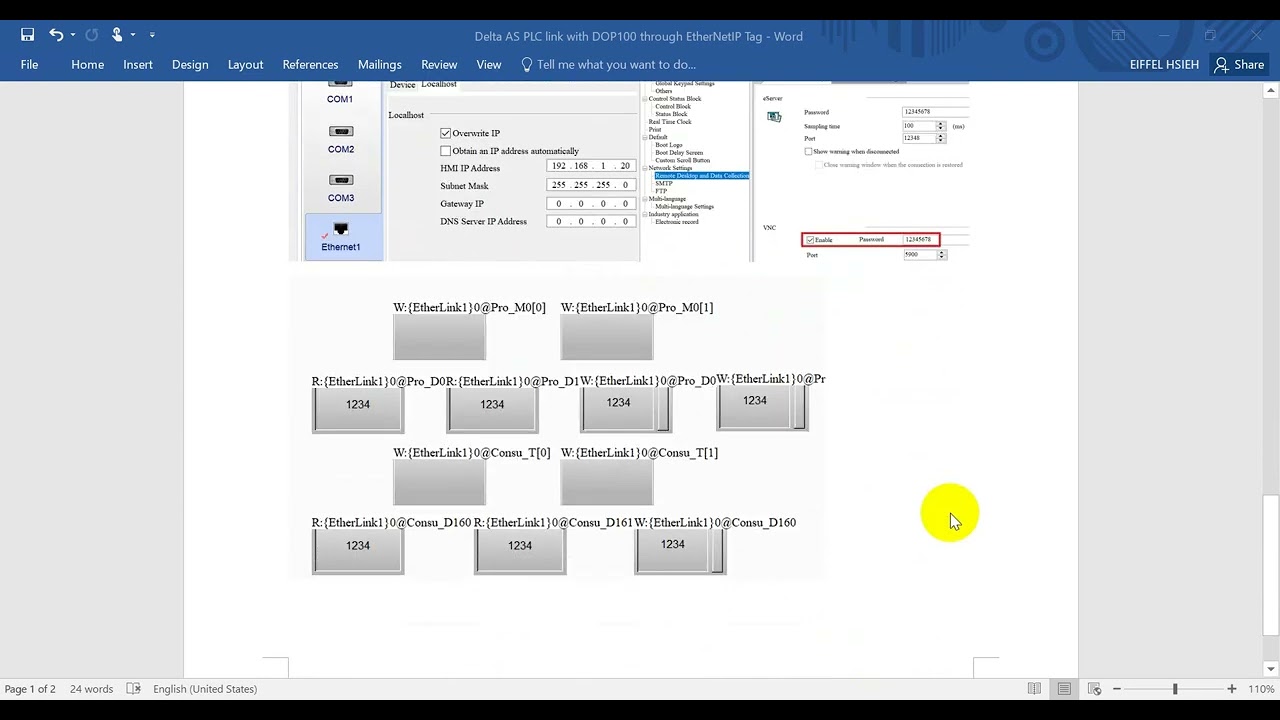This screenshot has height=720, width=1280.
Task: Open the File tab
Action: 29,64
